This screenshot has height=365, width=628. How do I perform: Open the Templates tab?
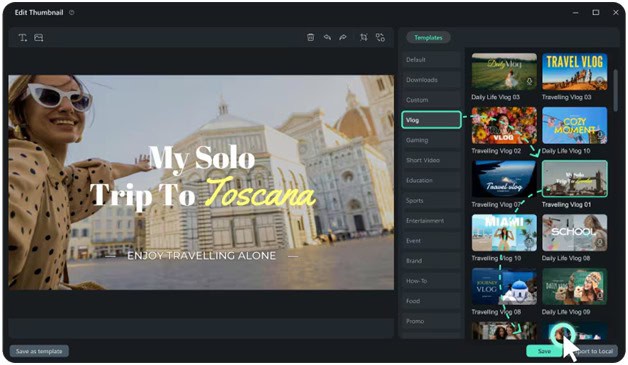point(428,38)
